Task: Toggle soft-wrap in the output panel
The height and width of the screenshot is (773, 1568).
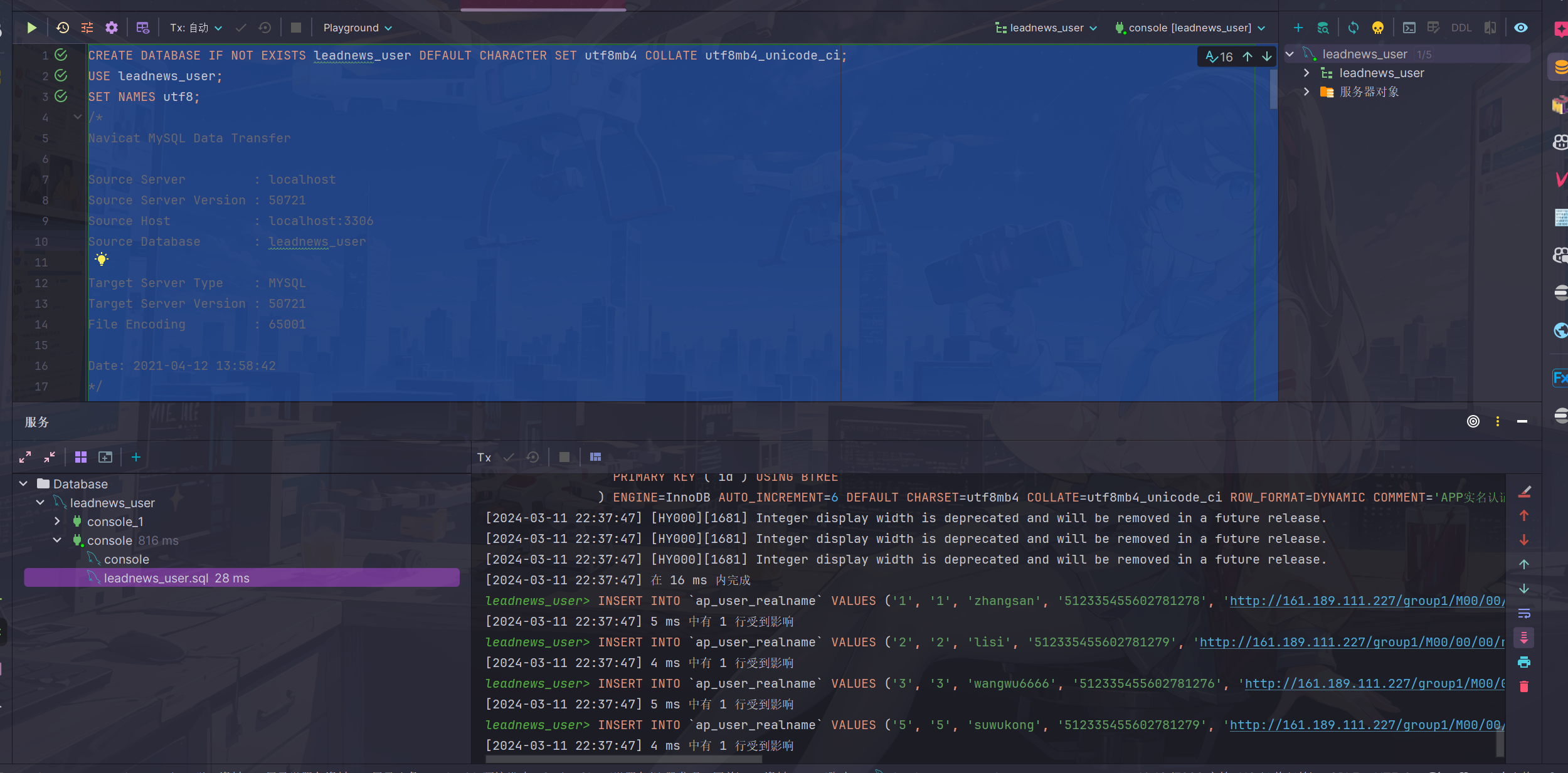Action: pyautogui.click(x=1524, y=613)
